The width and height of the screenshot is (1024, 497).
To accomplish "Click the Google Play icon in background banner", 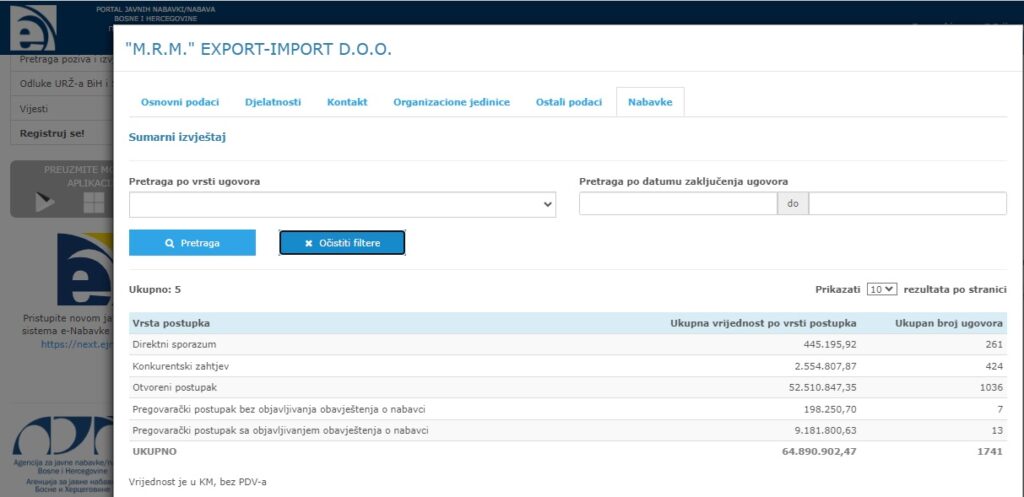I will [x=44, y=202].
